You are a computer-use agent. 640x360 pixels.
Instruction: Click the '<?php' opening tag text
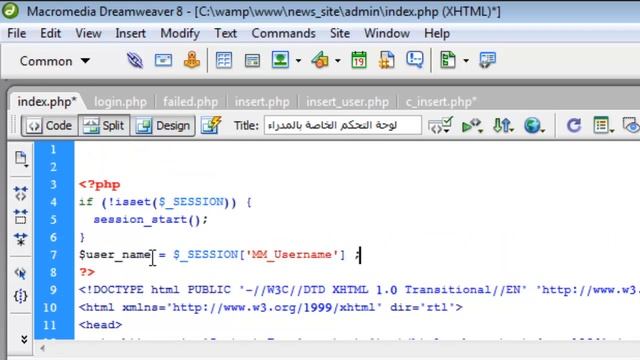click(100, 184)
